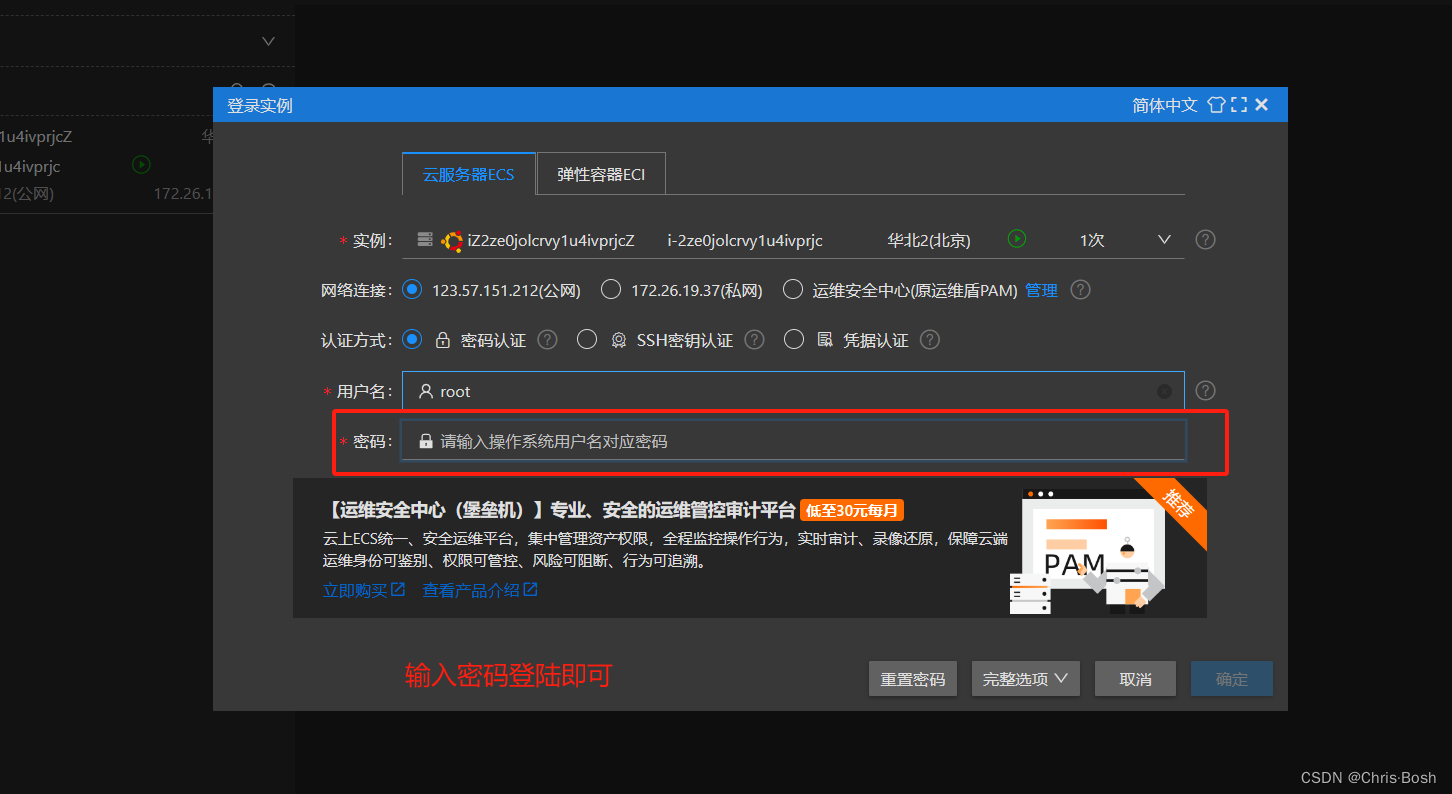The image size is (1452, 794).
Task: Click the Ubuntu OS icon in instance row
Action: pyautogui.click(x=452, y=241)
